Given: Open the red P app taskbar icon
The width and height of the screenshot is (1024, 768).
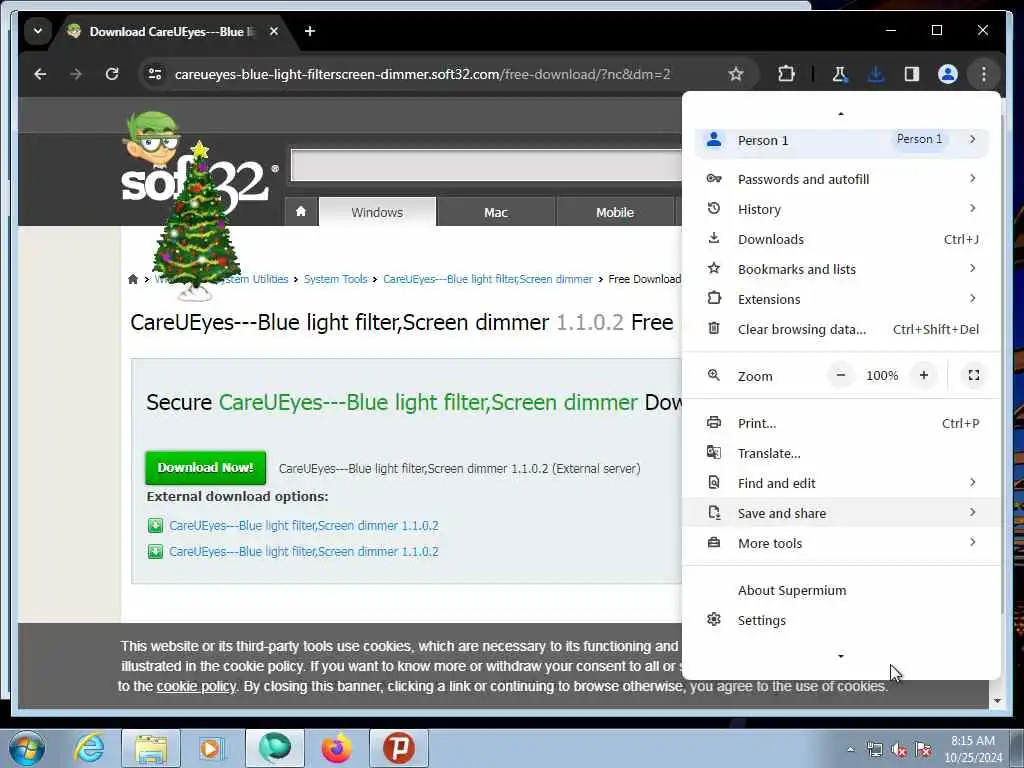Looking at the screenshot, I should [399, 748].
